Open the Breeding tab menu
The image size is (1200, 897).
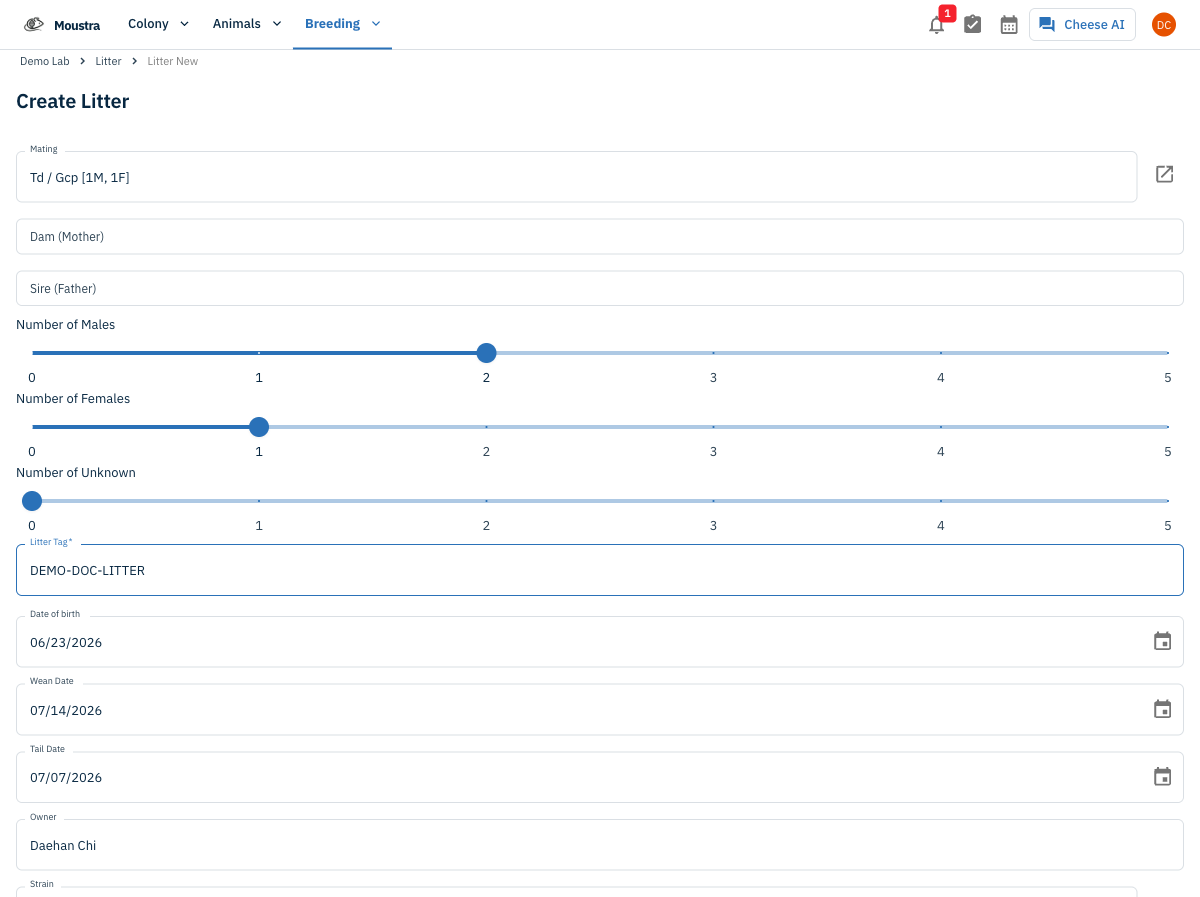click(x=342, y=24)
